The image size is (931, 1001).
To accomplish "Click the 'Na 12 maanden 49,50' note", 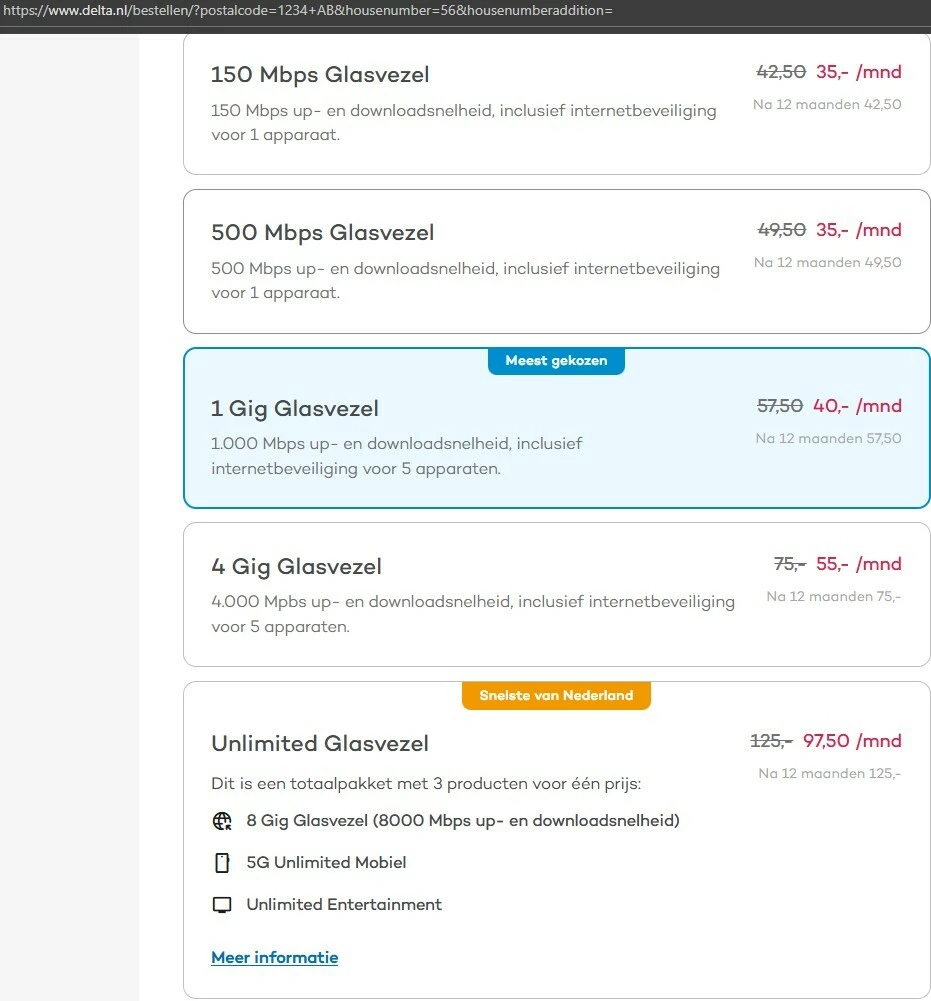I will coord(827,262).
